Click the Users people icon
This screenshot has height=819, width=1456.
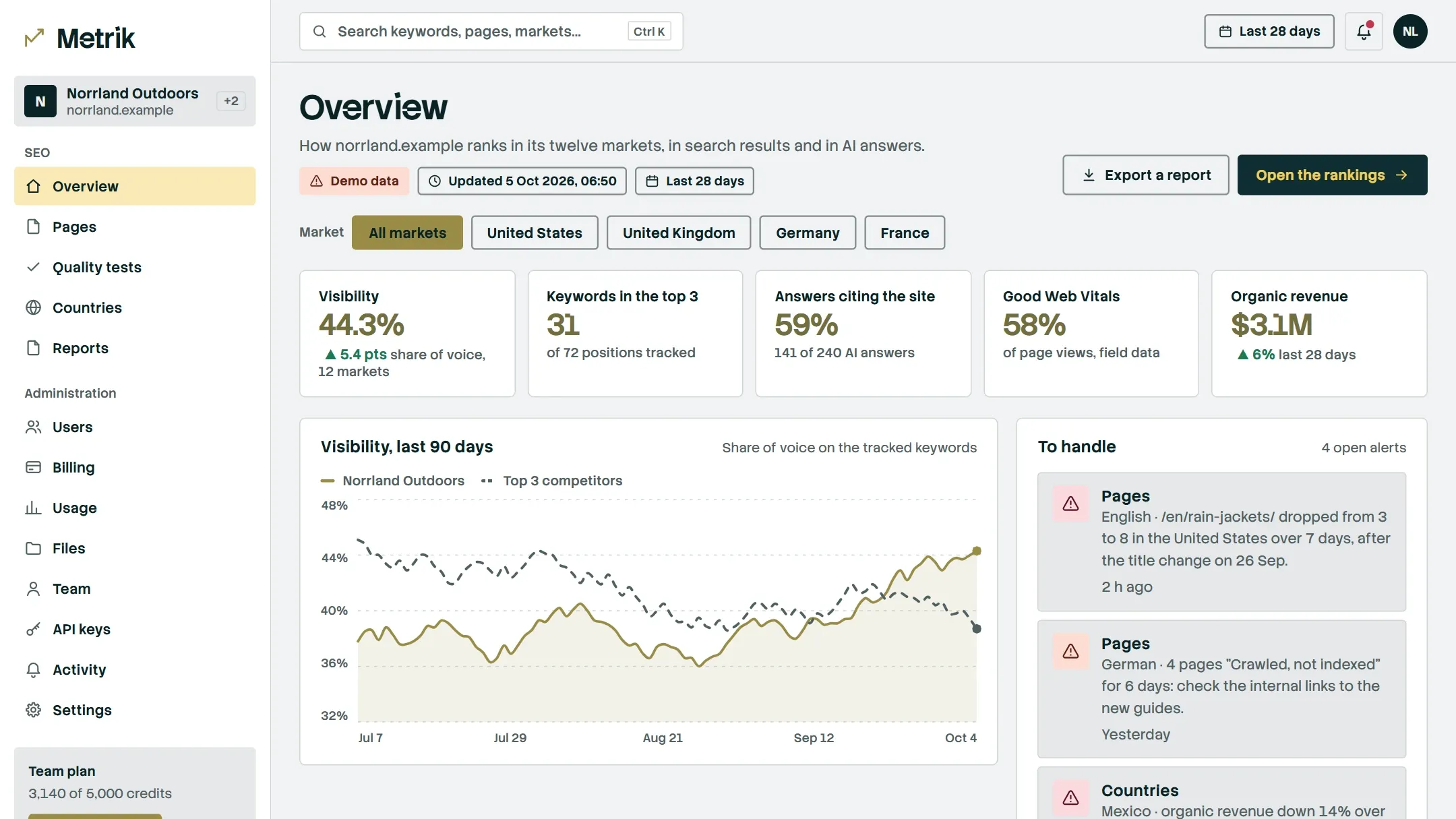point(33,427)
